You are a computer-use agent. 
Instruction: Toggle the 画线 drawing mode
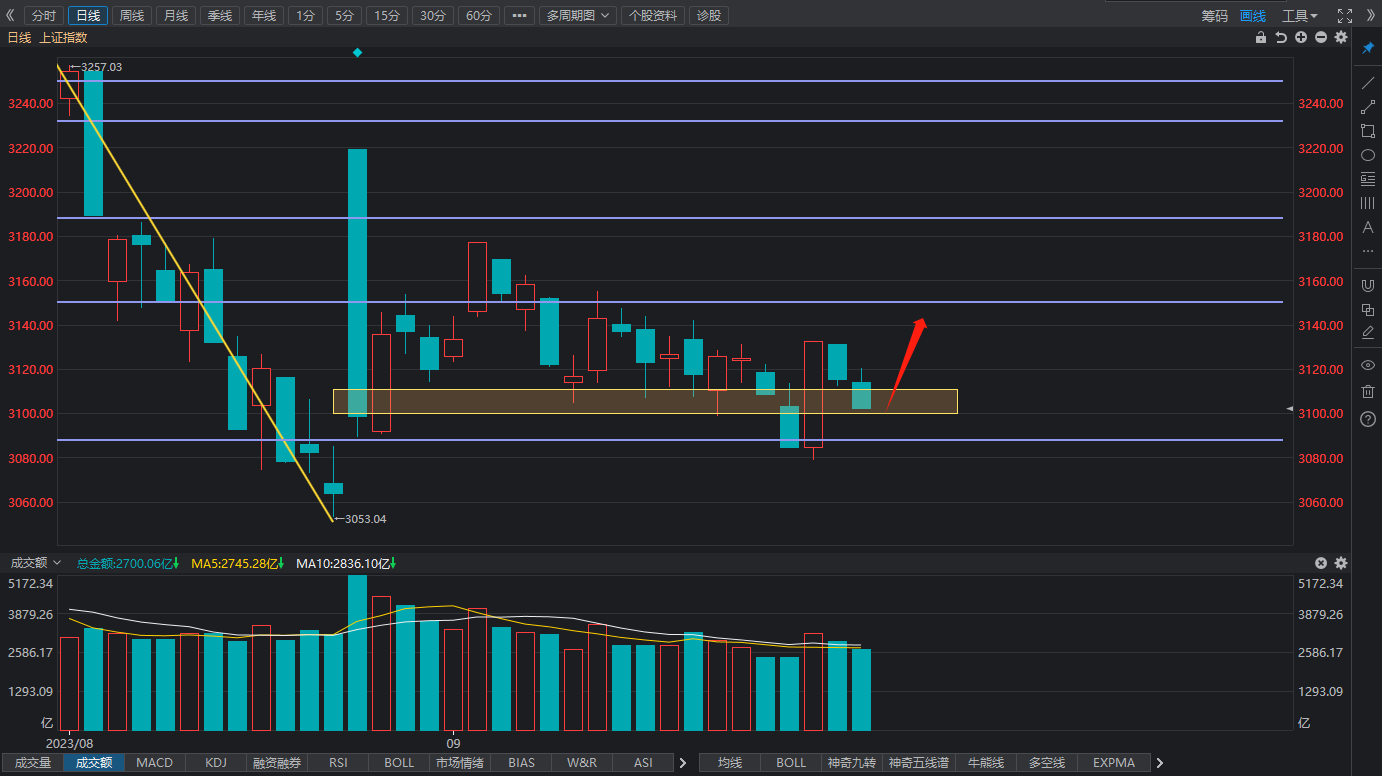click(x=1252, y=16)
